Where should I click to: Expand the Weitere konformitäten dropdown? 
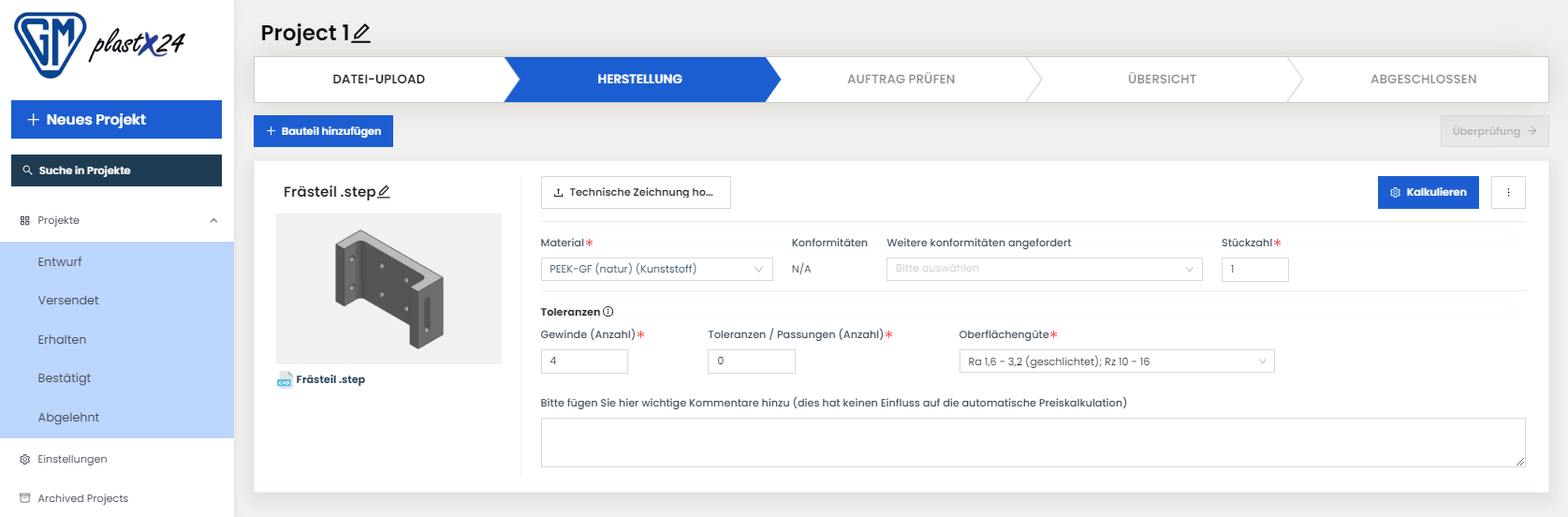click(x=1044, y=269)
